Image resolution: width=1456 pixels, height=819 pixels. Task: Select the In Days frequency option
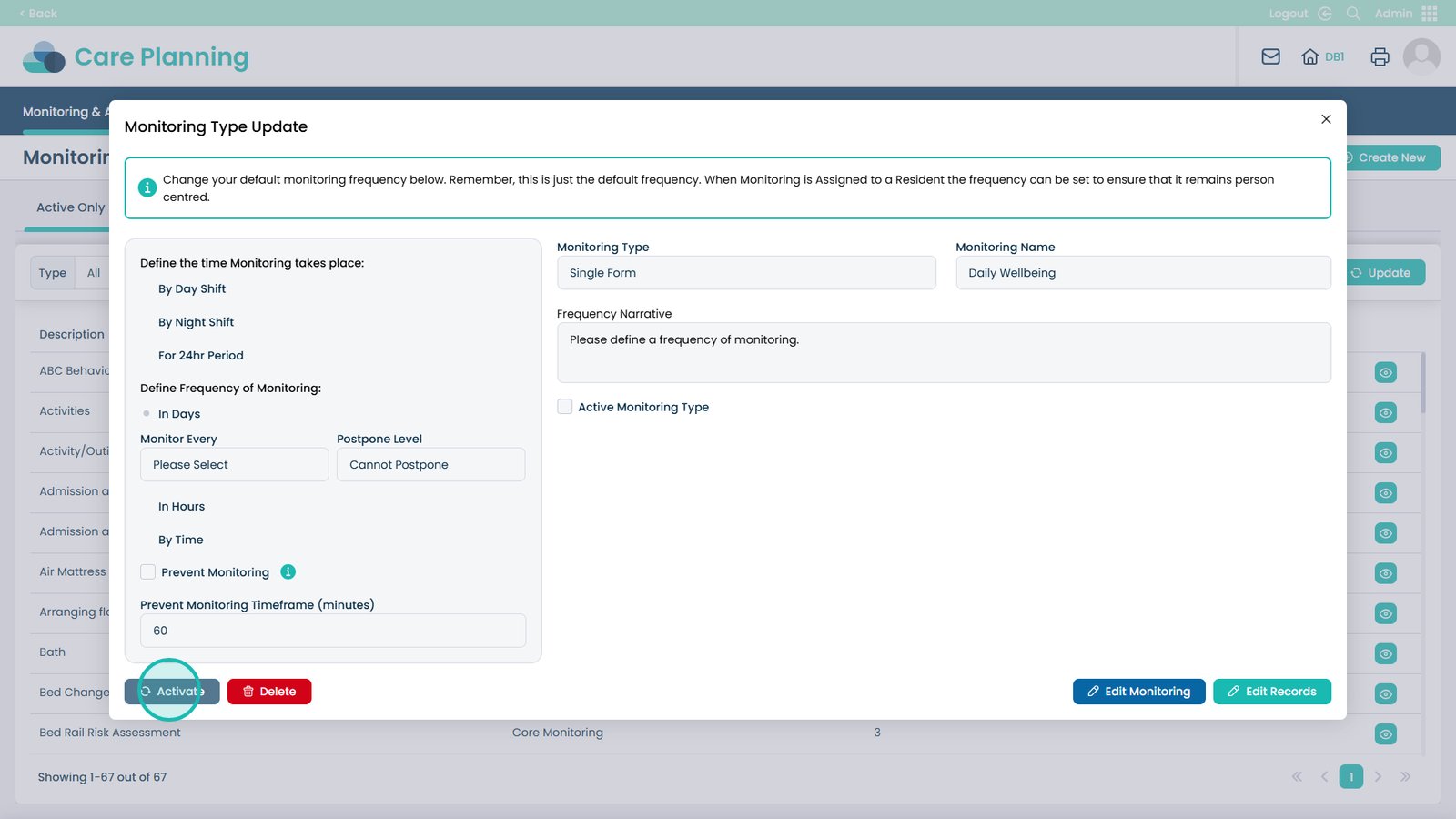[147, 414]
